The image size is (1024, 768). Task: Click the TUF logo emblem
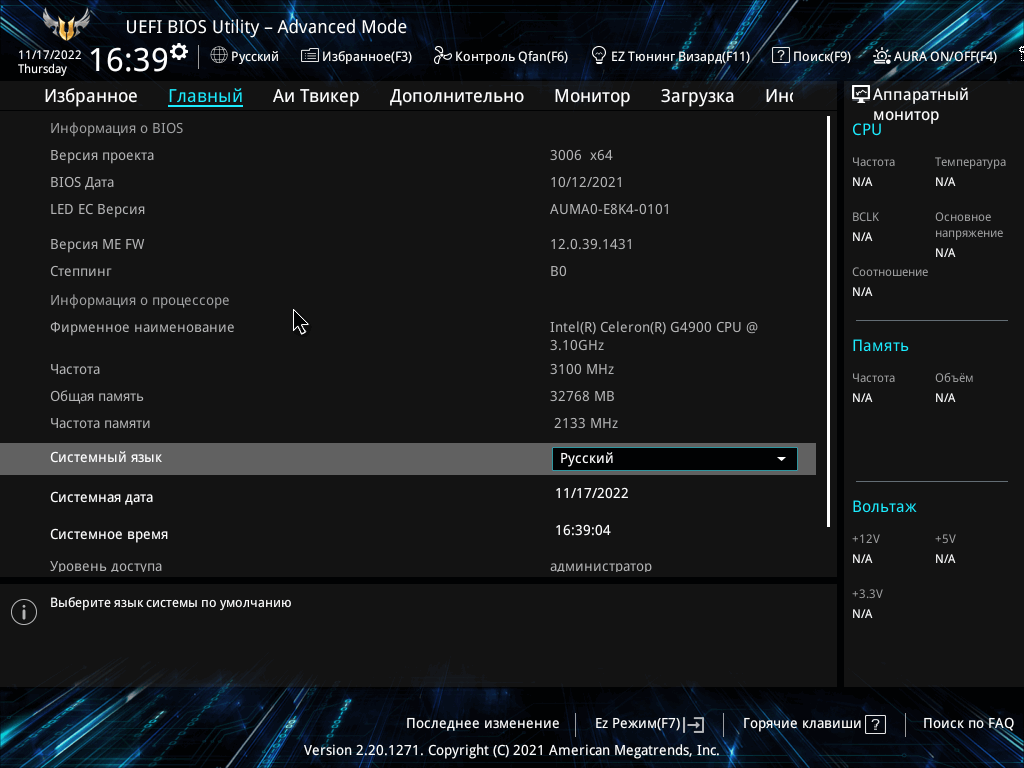tap(65, 25)
